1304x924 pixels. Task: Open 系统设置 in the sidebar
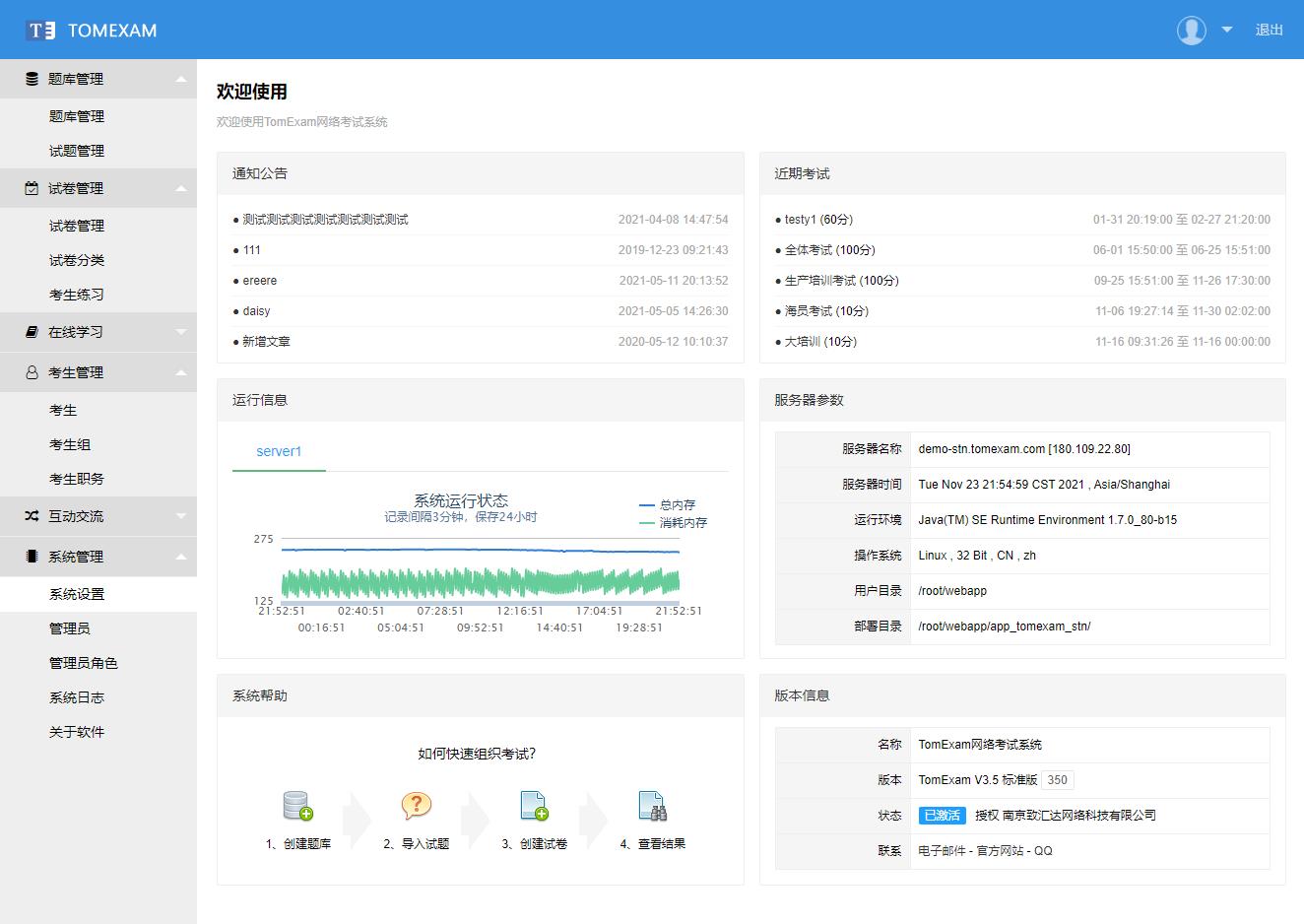click(77, 594)
